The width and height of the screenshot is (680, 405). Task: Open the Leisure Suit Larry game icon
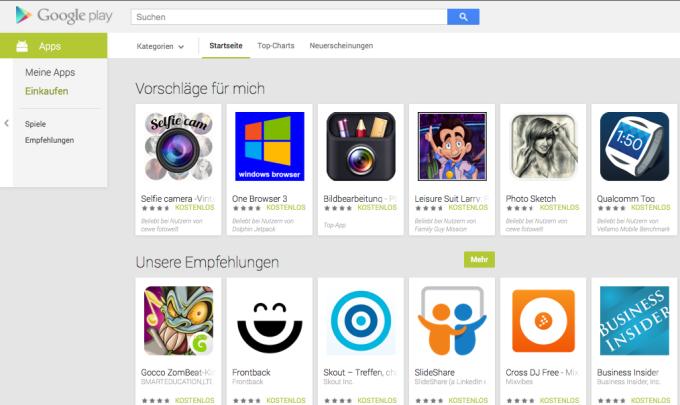click(x=452, y=147)
